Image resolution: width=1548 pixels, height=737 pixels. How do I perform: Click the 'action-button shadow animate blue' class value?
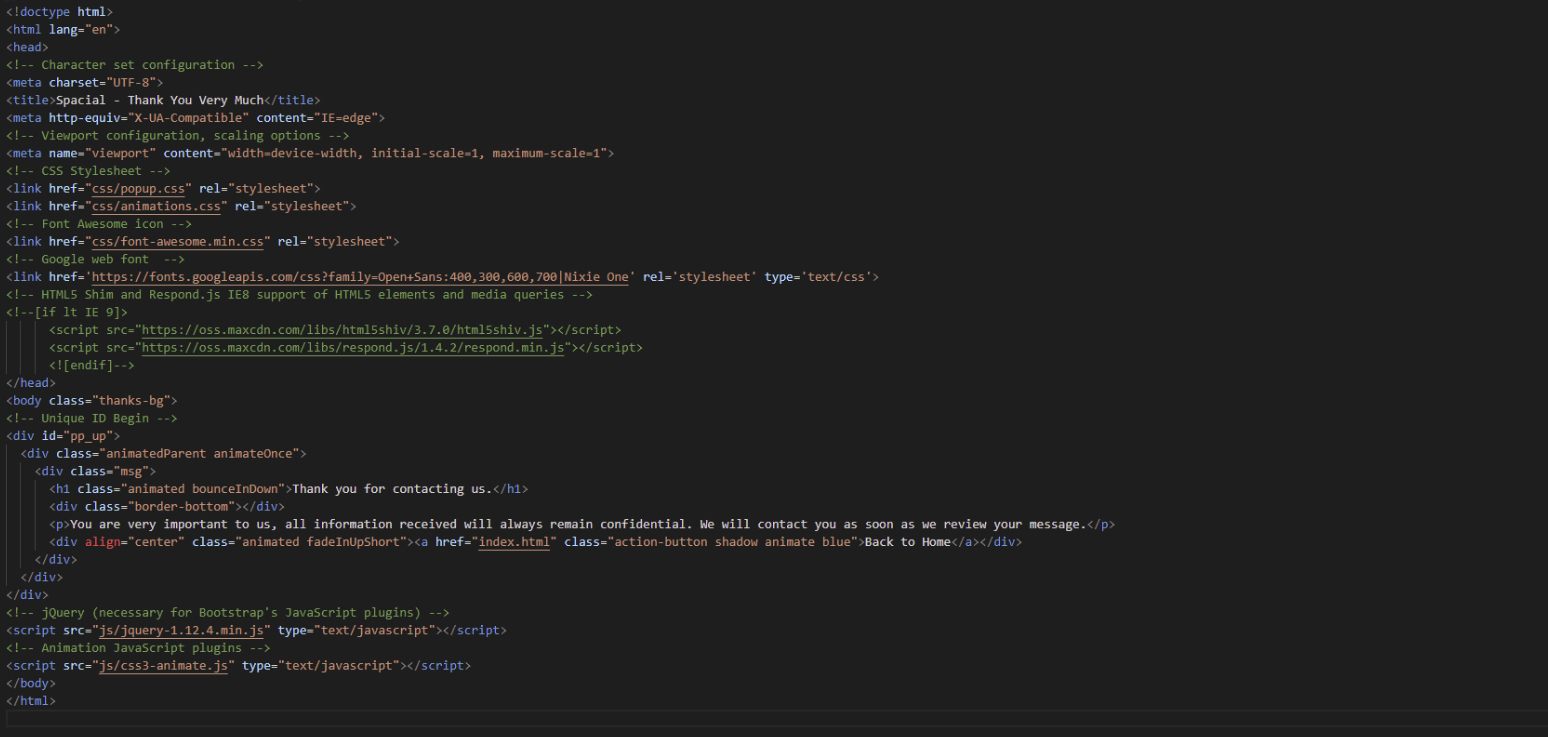point(732,542)
